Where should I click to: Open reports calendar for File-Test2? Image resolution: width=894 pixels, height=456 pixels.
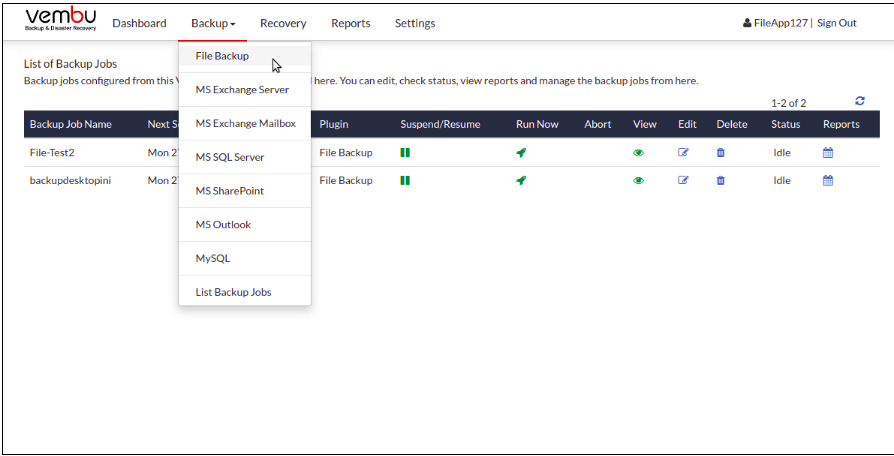(828, 153)
